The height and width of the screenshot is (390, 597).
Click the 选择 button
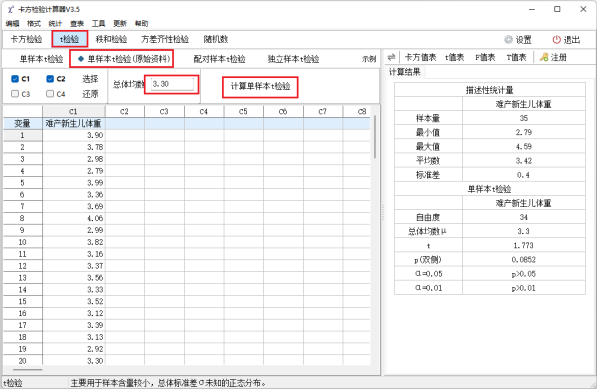click(x=90, y=79)
